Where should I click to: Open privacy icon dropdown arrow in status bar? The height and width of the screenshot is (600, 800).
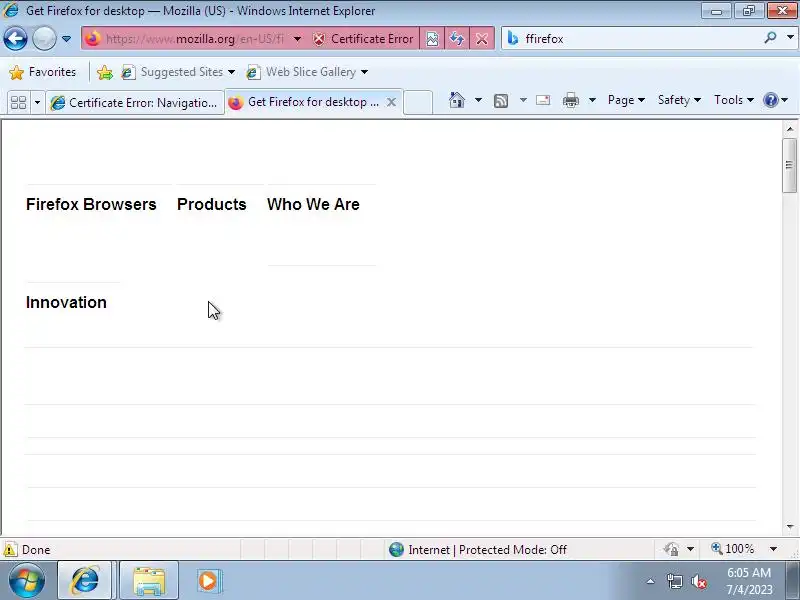tap(690, 549)
